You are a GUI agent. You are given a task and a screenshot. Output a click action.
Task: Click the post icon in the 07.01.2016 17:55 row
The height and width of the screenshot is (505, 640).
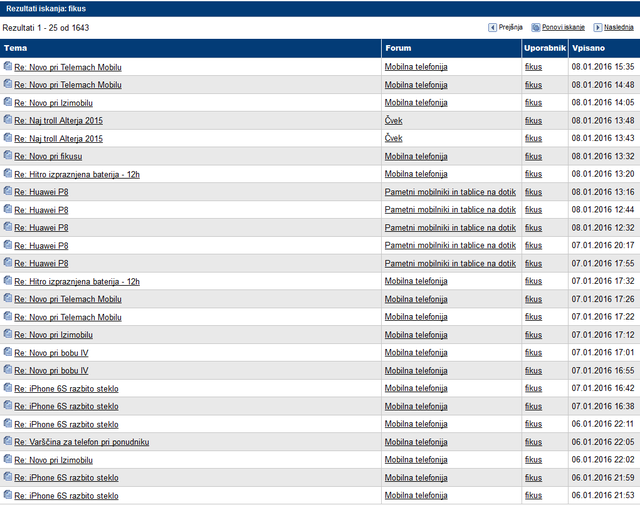click(8, 262)
